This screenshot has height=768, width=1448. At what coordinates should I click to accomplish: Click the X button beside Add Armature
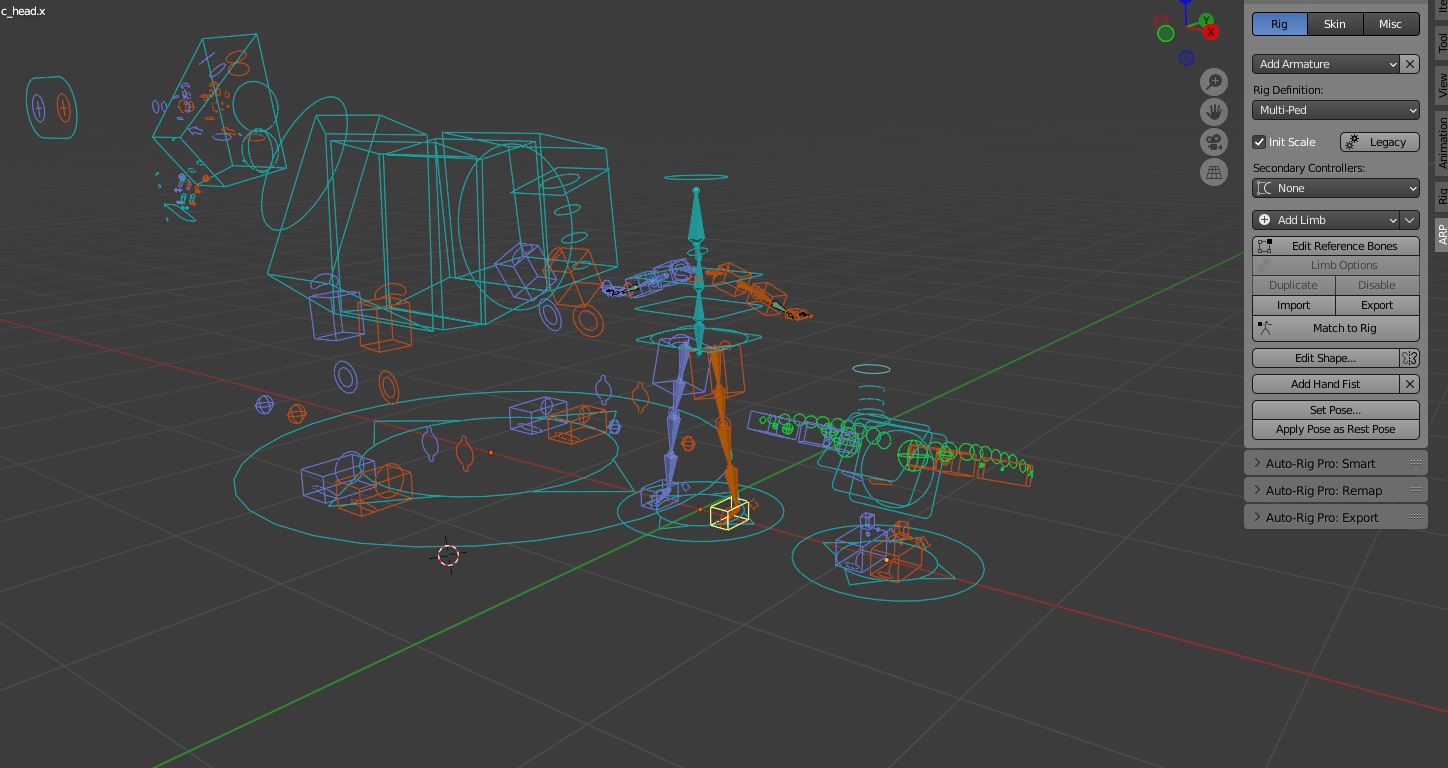click(x=1410, y=64)
